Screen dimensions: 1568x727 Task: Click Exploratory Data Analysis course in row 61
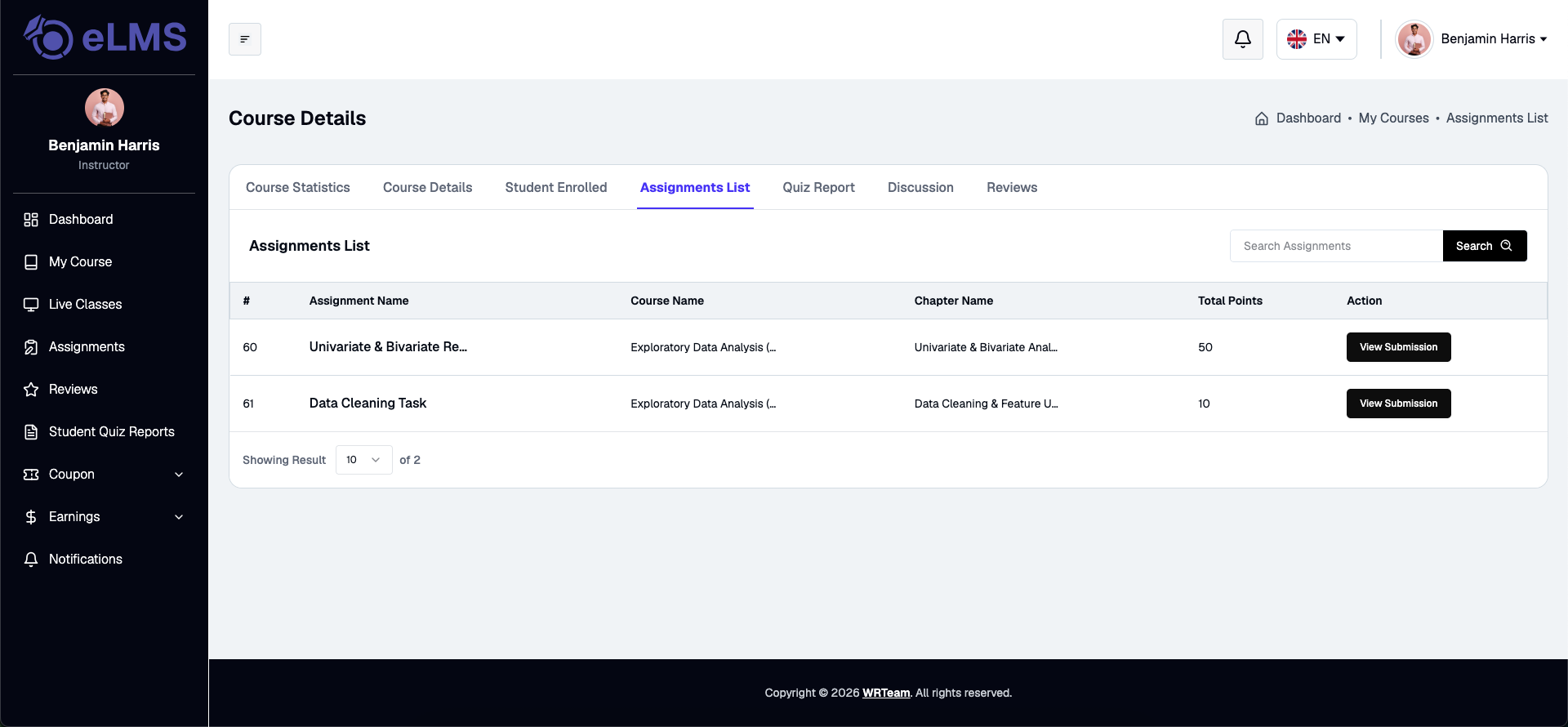(703, 404)
